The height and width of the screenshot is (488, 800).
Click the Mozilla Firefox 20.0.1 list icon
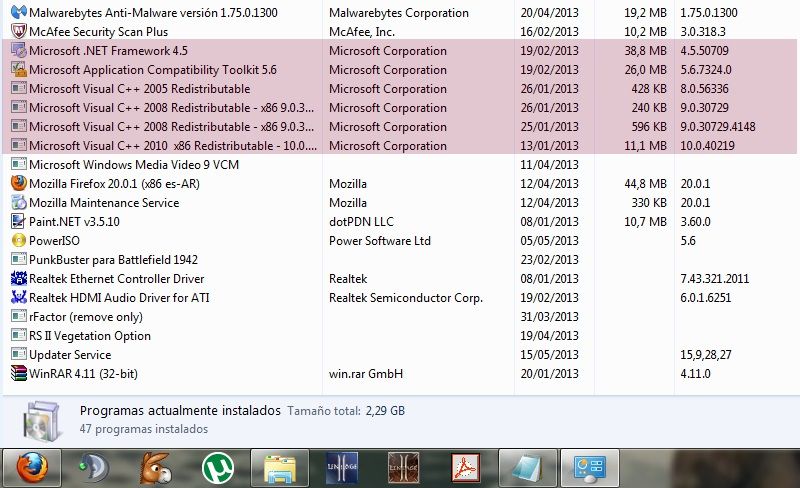point(19,183)
